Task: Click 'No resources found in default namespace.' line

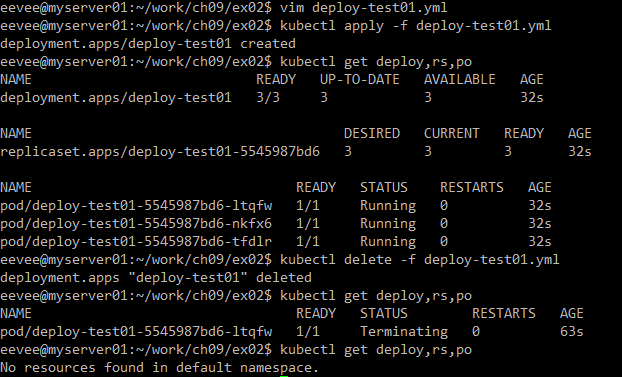Action: point(159,368)
